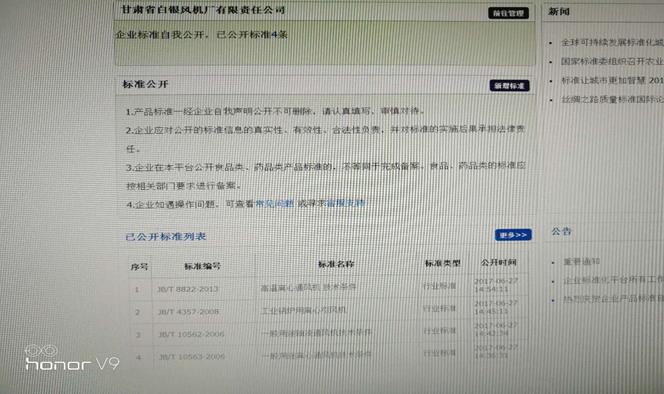Open the 常见问题 link

pyautogui.click(x=274, y=204)
